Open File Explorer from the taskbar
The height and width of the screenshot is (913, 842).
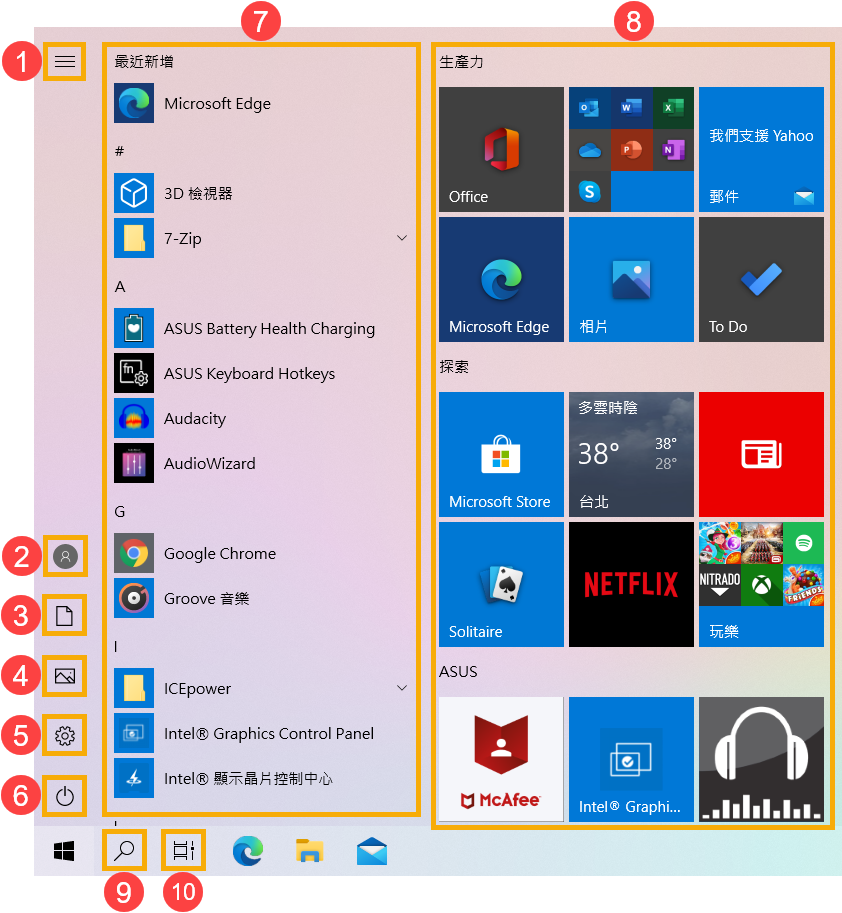pos(310,851)
